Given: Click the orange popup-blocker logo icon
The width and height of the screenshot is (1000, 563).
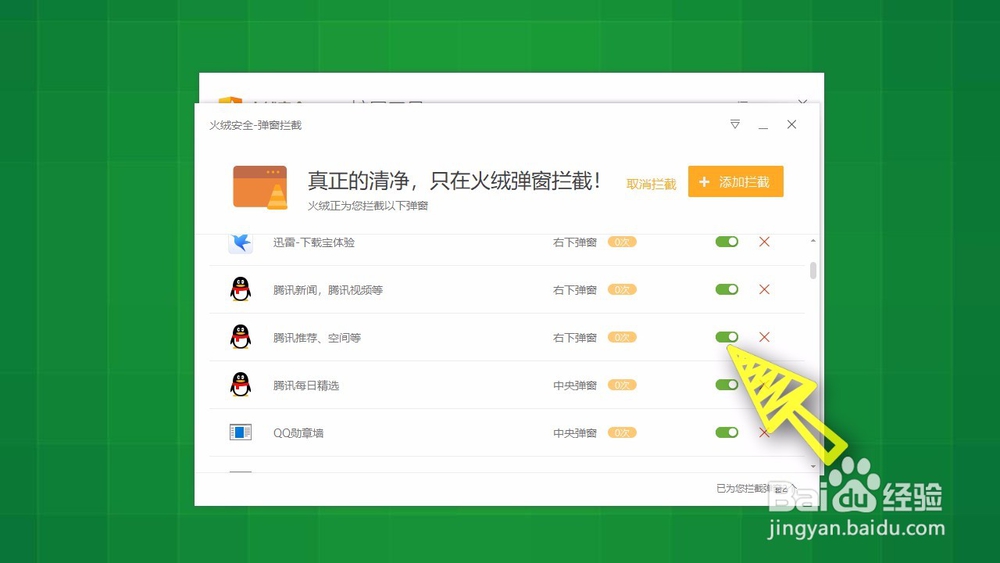Looking at the screenshot, I should (260, 187).
